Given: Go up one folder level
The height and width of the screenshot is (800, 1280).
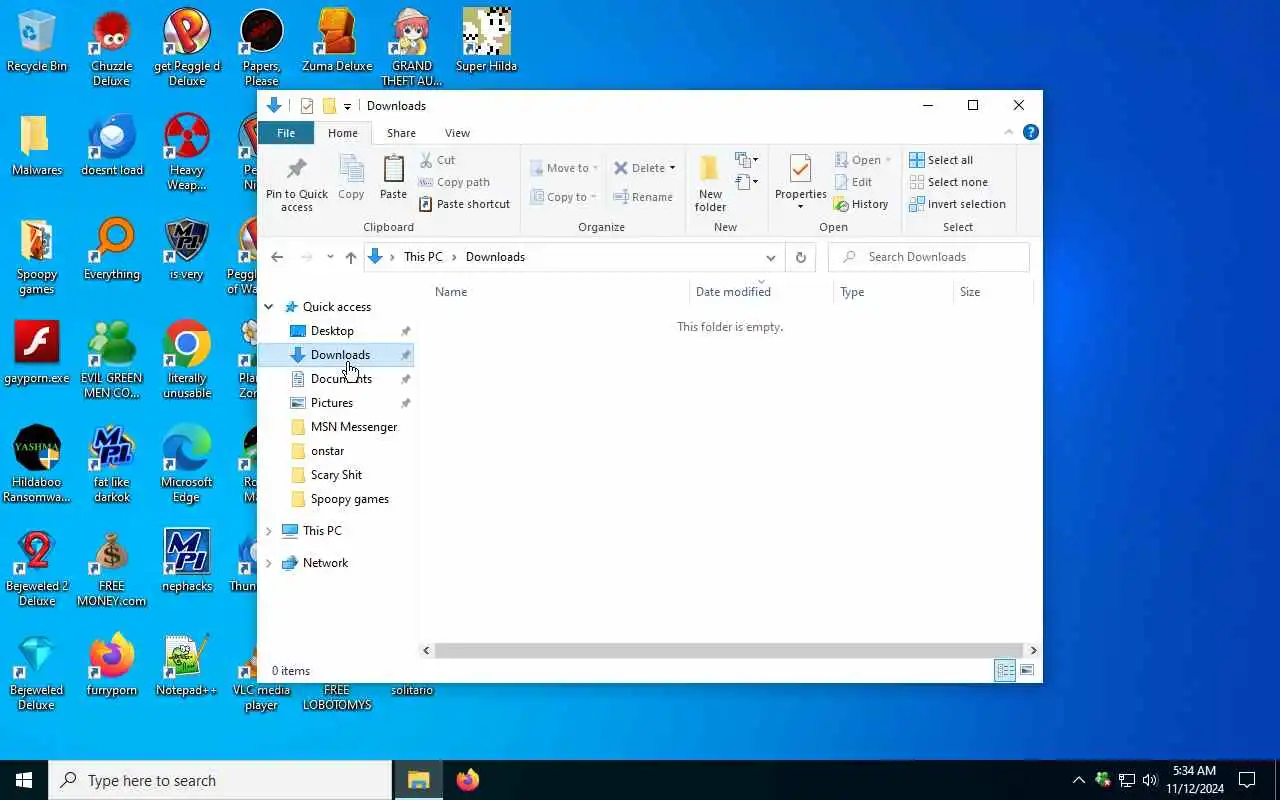Looking at the screenshot, I should coord(350,257).
